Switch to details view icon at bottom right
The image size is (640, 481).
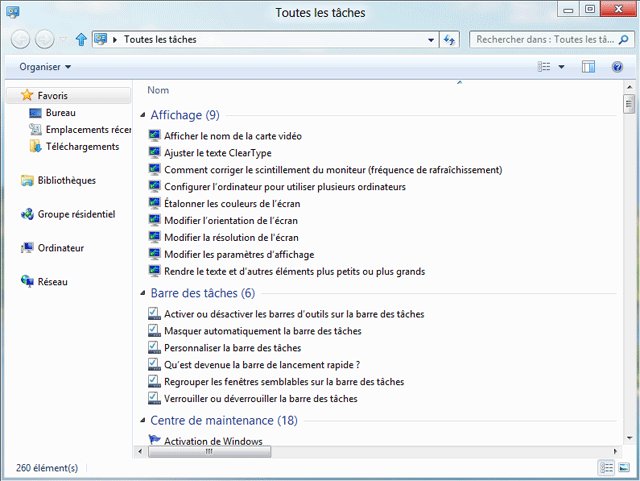click(x=606, y=468)
